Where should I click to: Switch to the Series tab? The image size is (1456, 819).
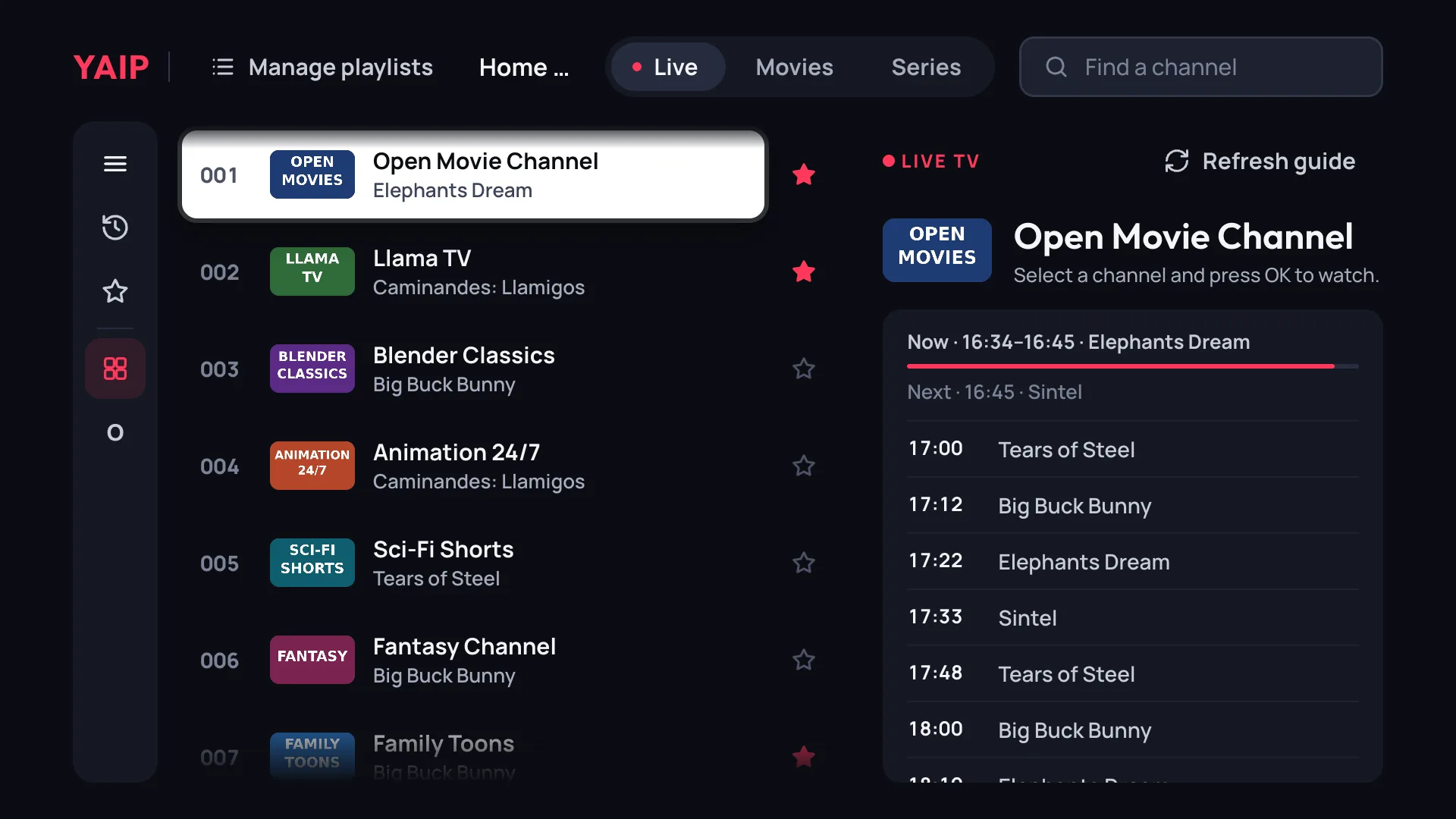(926, 67)
